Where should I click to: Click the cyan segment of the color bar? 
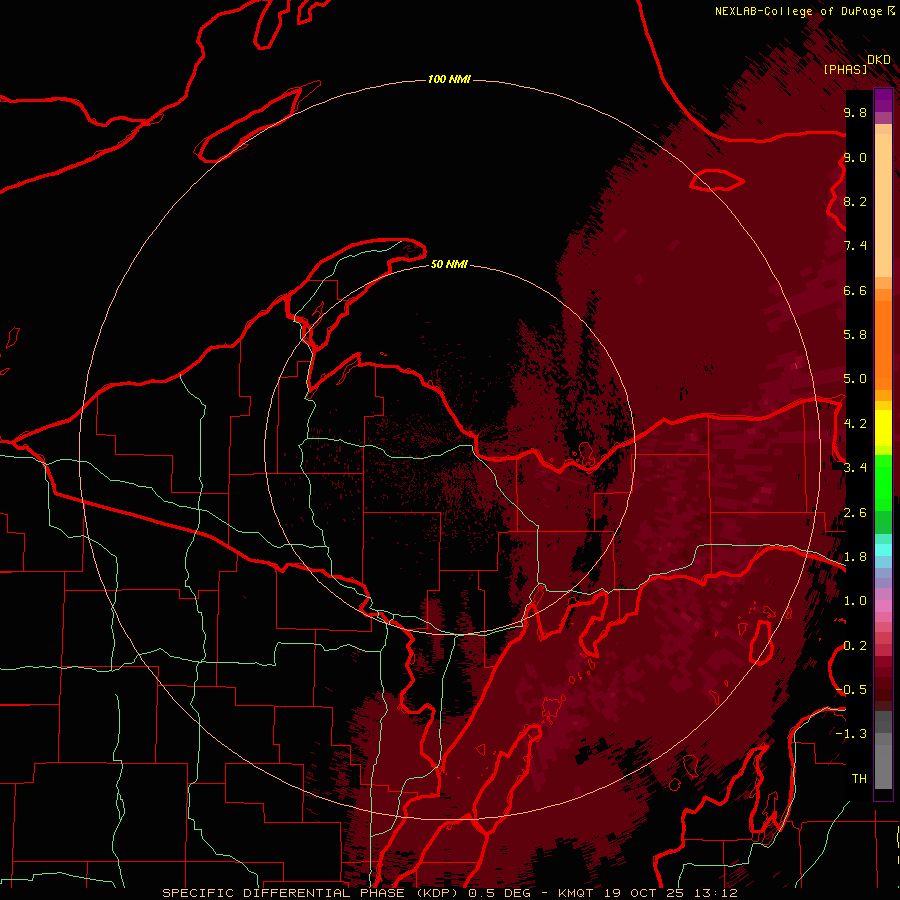883,550
